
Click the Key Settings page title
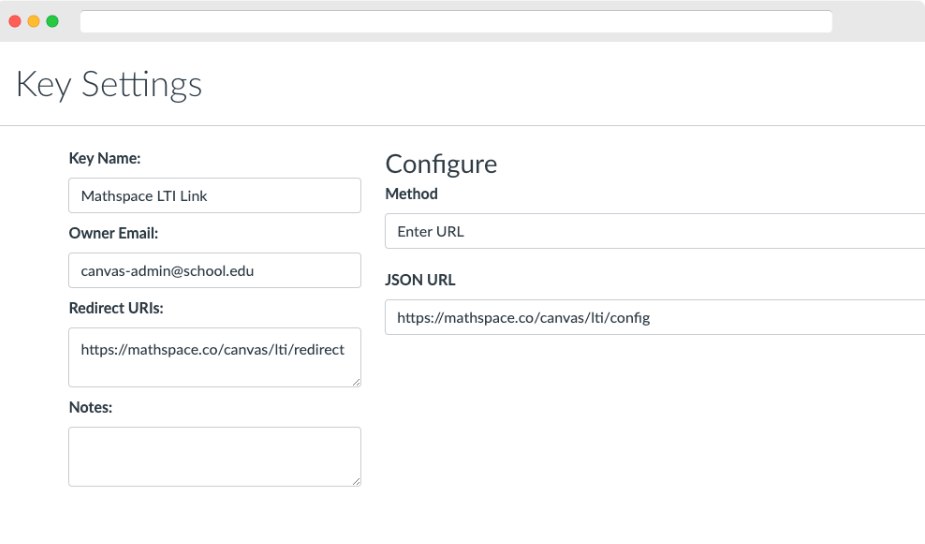click(109, 84)
